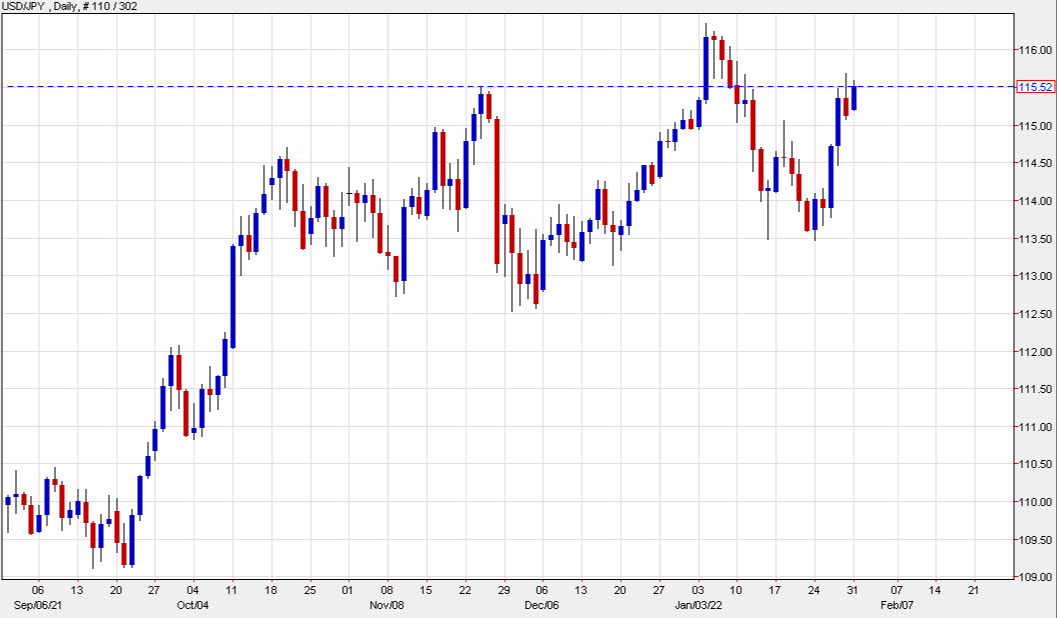Select the Oct/04 date axis label
Viewport: 1057px width, 618px height.
pos(193,605)
